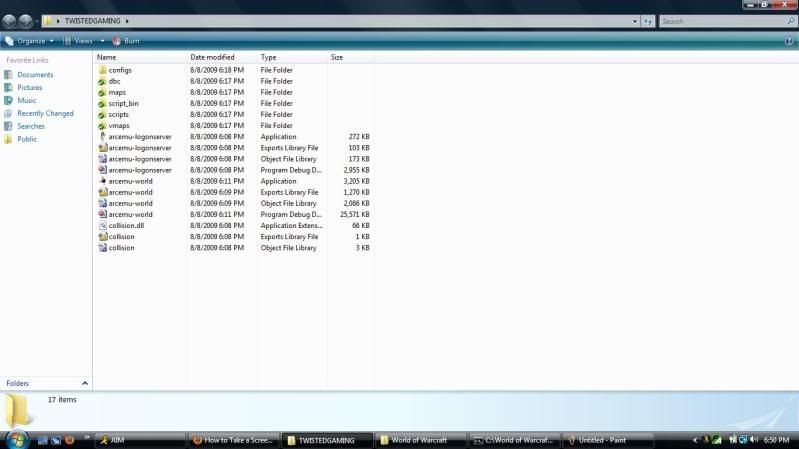
Task: Expand the Views dropdown arrow
Action: (x=102, y=41)
